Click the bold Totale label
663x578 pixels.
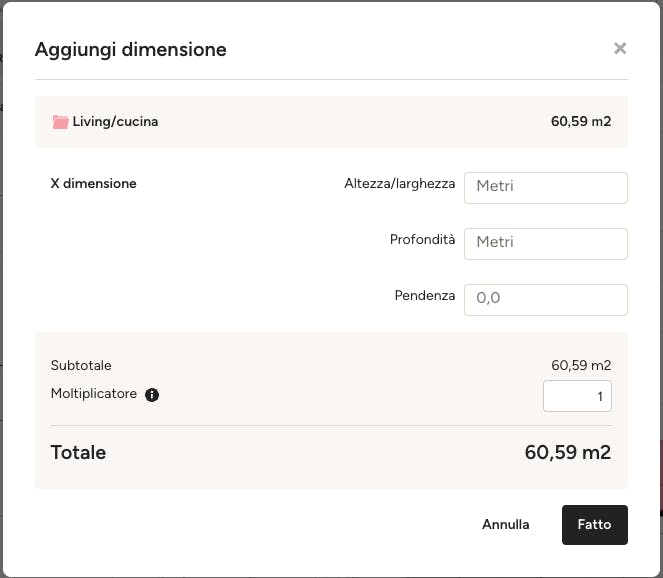pos(78,452)
